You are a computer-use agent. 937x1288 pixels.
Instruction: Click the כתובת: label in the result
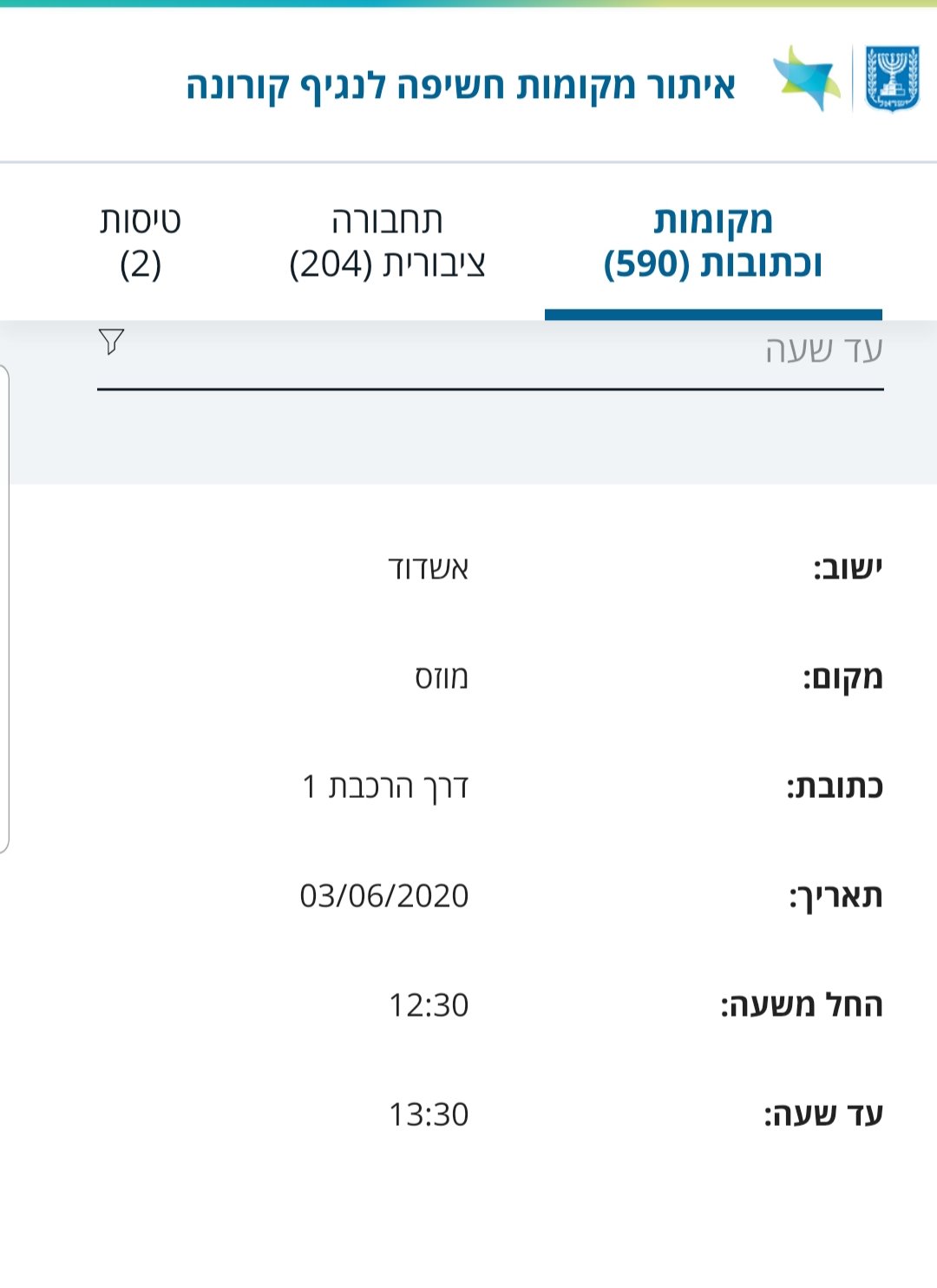834,787
